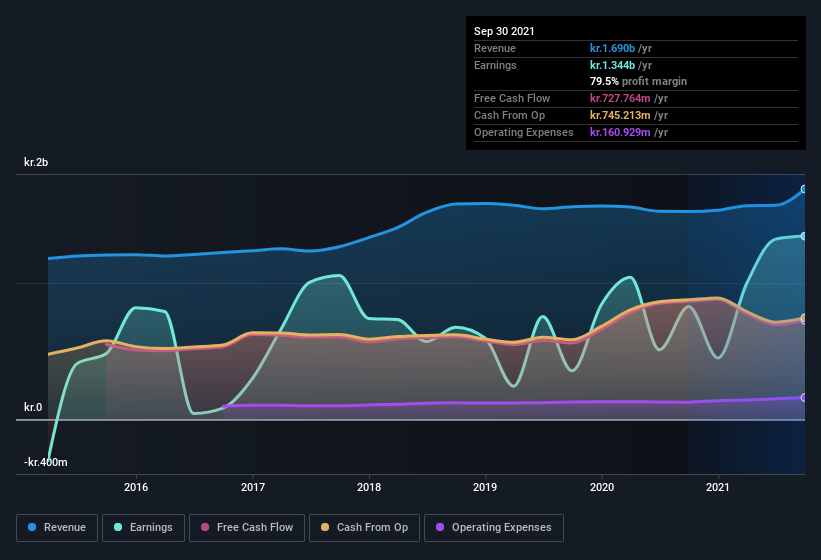Click the 2020 x-axis label
The image size is (821, 560).
pyautogui.click(x=602, y=487)
